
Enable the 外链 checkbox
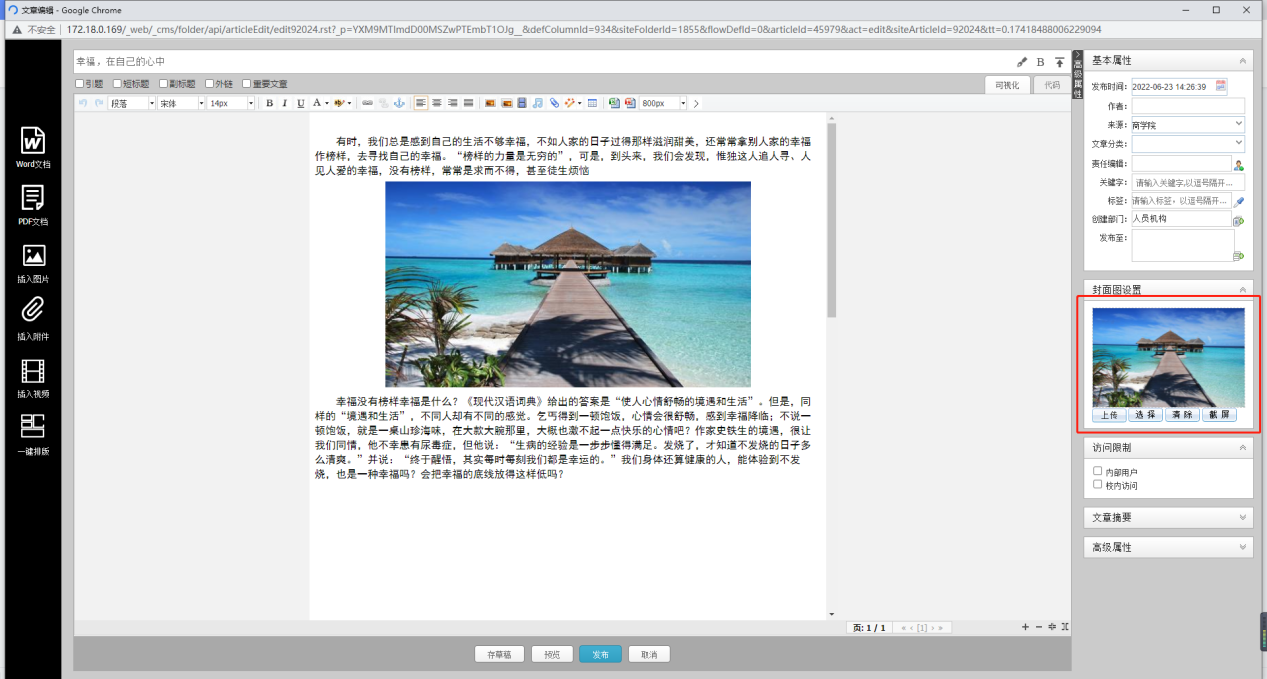click(x=209, y=84)
